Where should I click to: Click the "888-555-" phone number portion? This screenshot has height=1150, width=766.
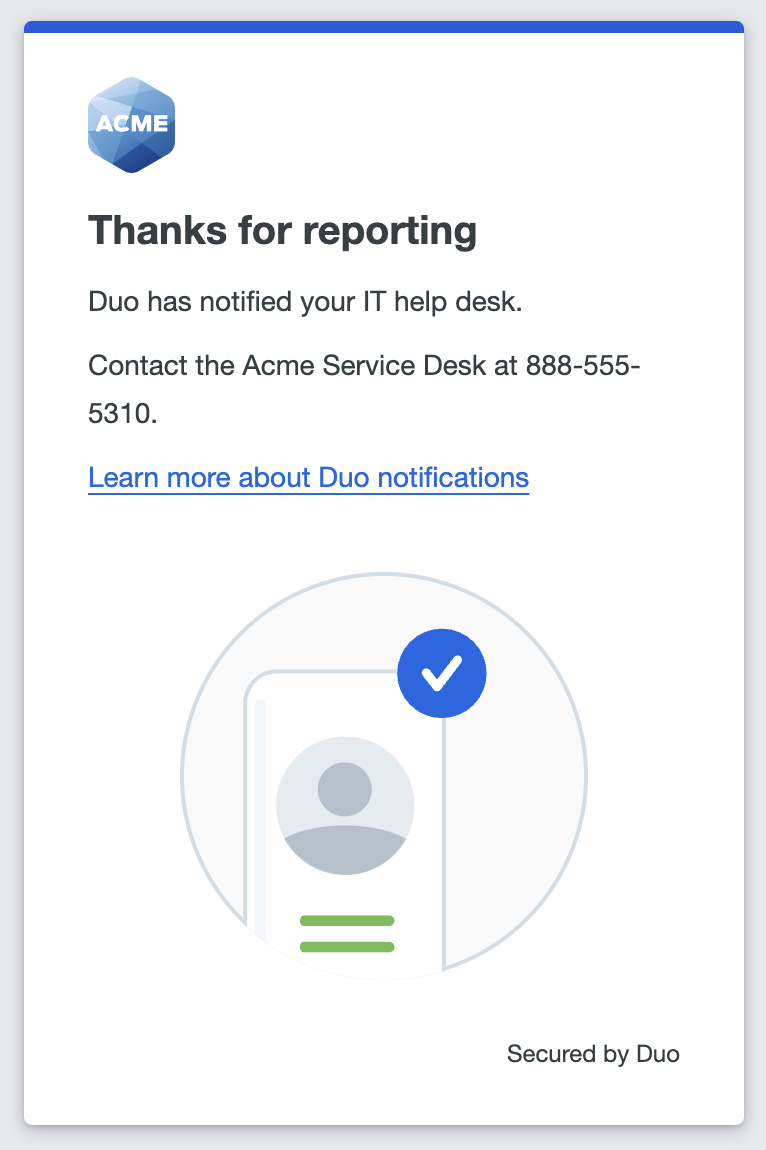[x=582, y=365]
